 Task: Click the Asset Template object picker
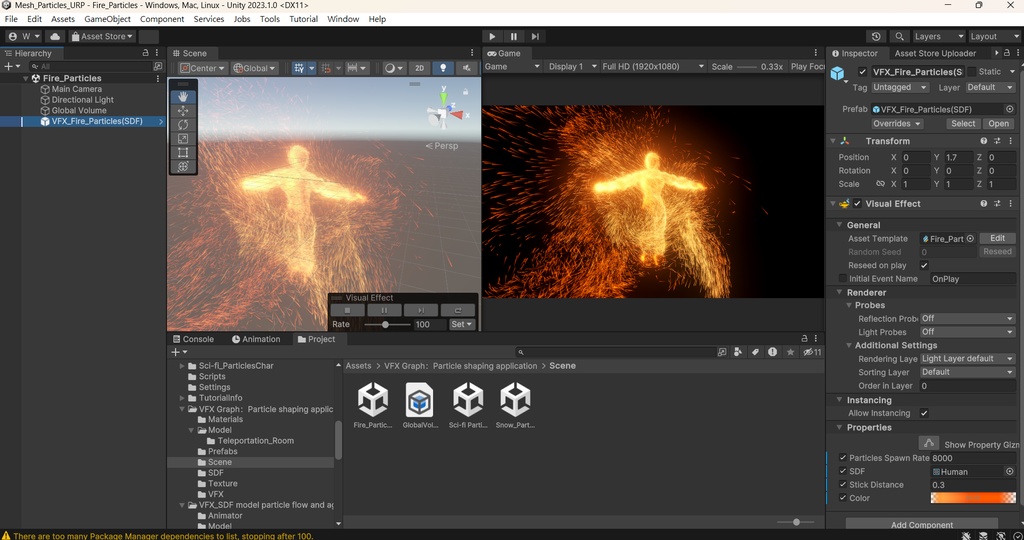pyautogui.click(x=970, y=239)
